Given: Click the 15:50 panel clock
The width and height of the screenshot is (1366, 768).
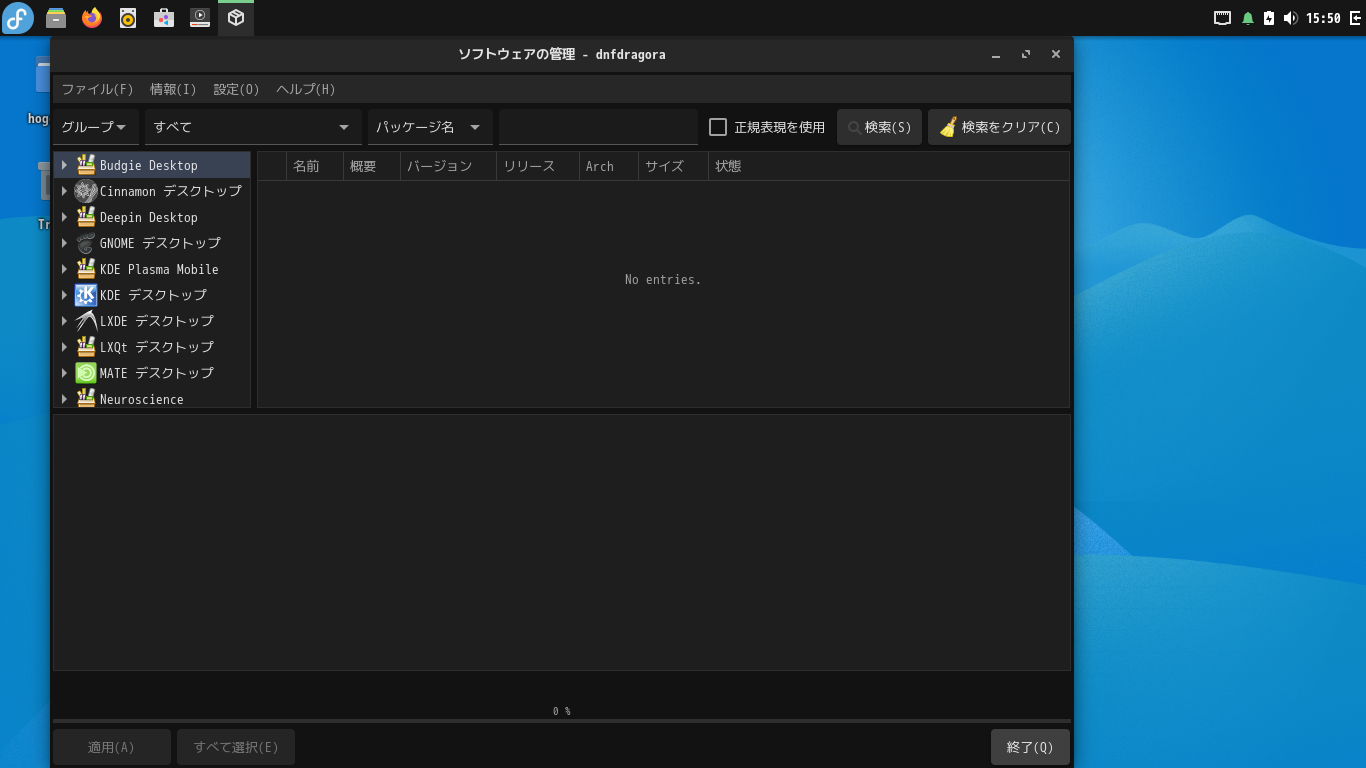Looking at the screenshot, I should (1323, 18).
